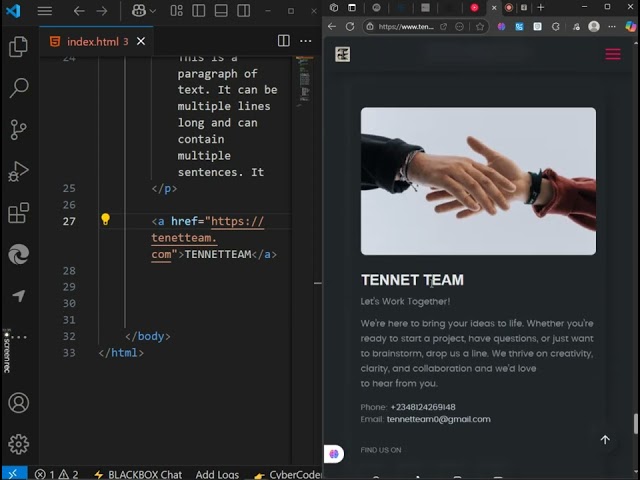
Task: Click the closing body tag on line 32
Action: (x=148, y=336)
